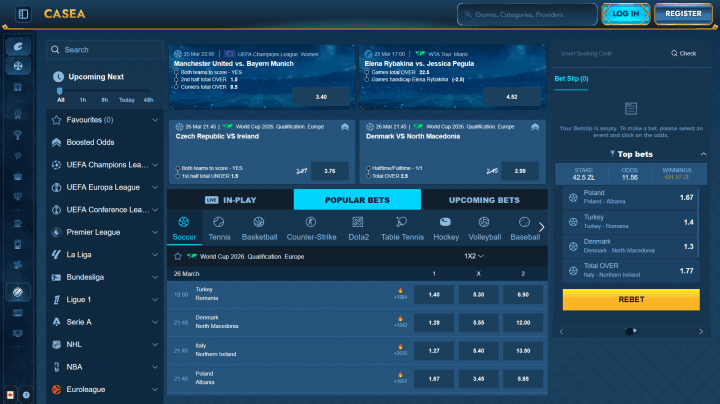Image resolution: width=720 pixels, height=404 pixels.
Task: Switch to IN-PLAY tab
Action: pos(231,200)
